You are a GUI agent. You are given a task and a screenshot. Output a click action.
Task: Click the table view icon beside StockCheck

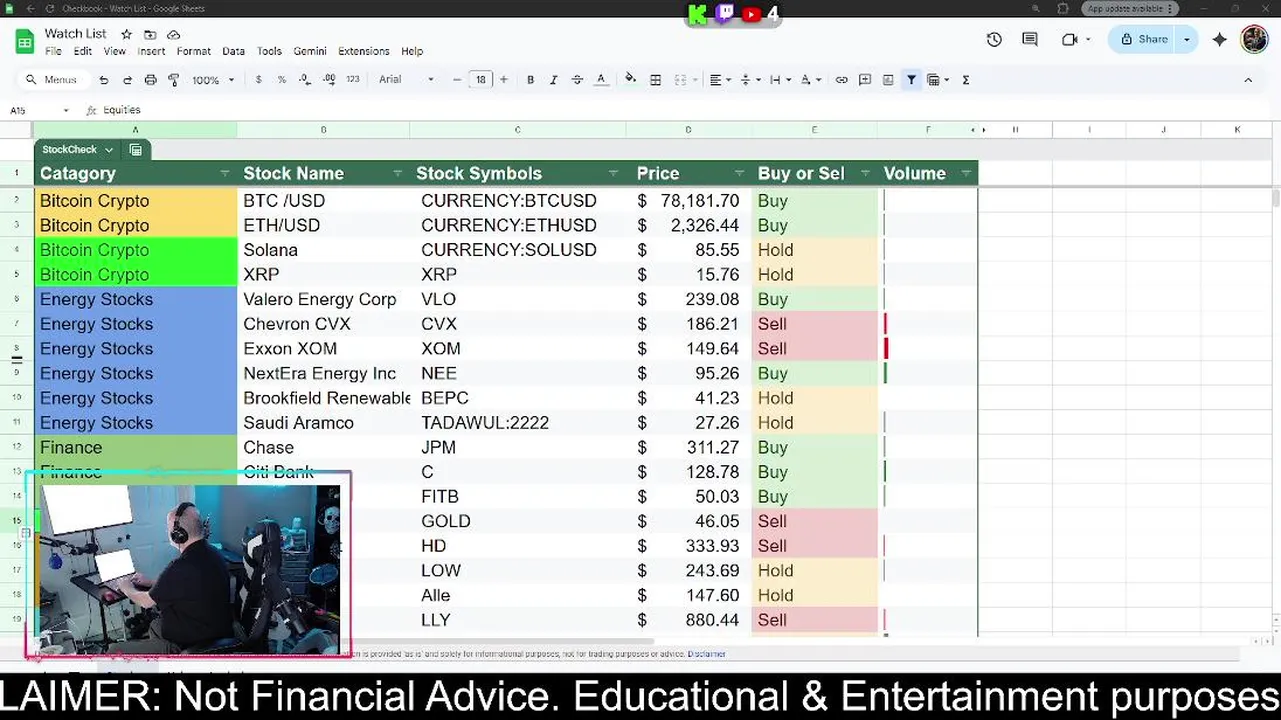point(136,150)
